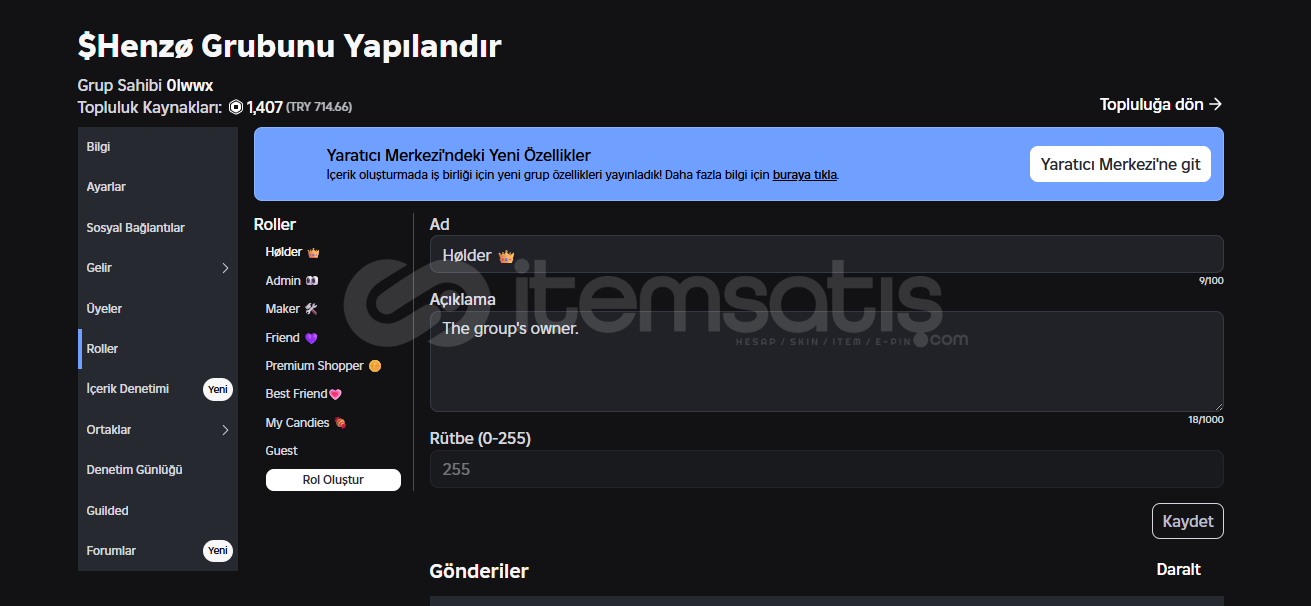Select the Hølder role with crown emoji
Screen dimensions: 1311x606
click(x=292, y=252)
